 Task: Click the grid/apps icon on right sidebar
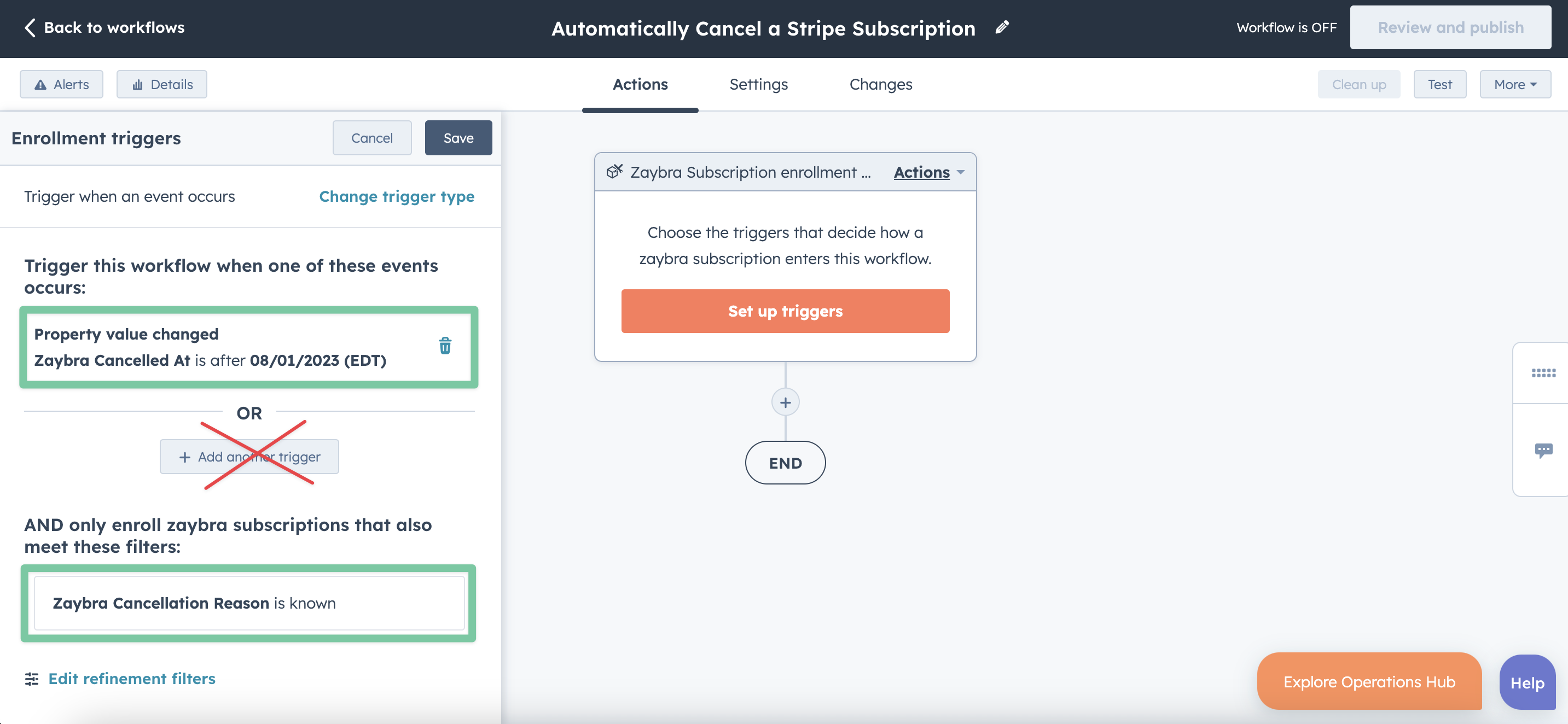tap(1544, 373)
